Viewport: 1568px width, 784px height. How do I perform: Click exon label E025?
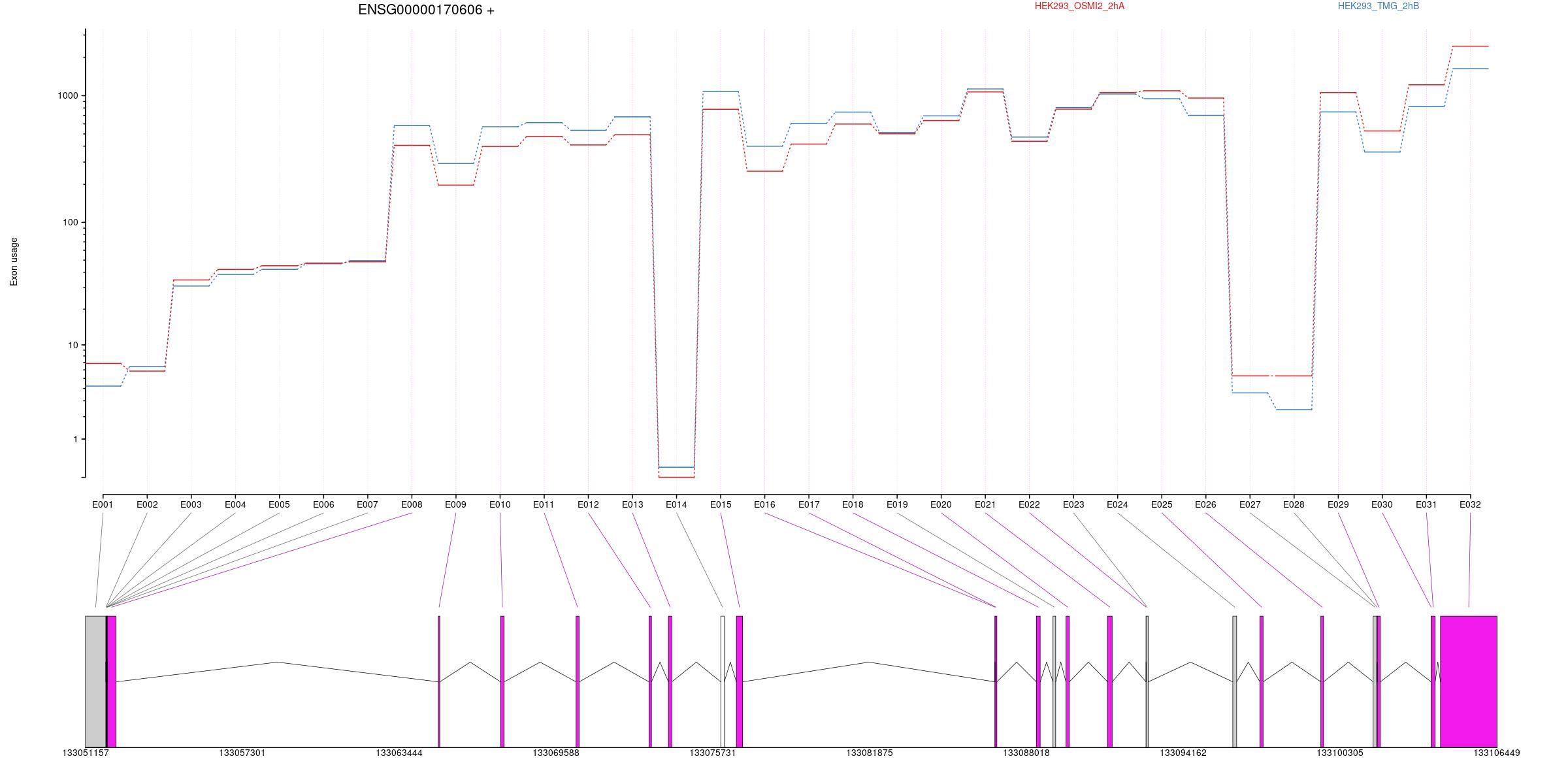1162,504
